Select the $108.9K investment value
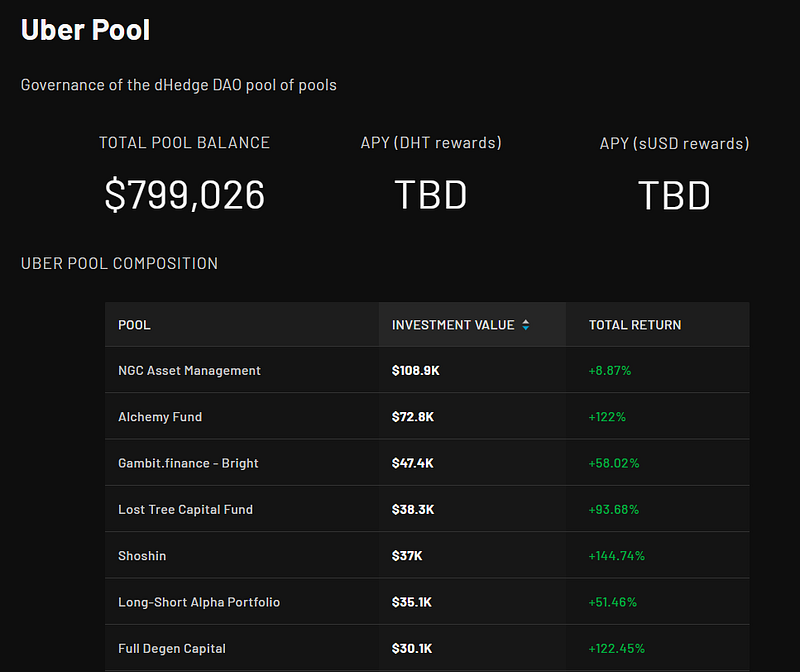 click(415, 370)
